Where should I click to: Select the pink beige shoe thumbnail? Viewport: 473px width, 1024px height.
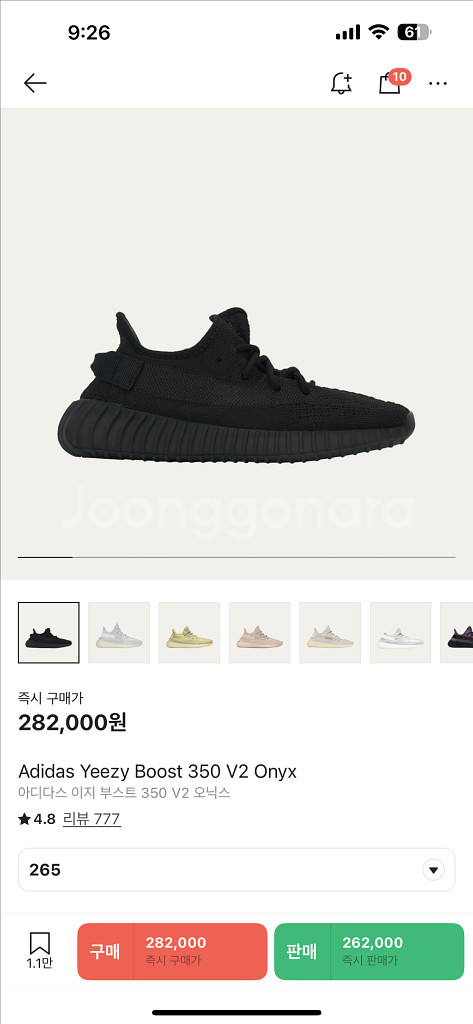click(x=259, y=633)
